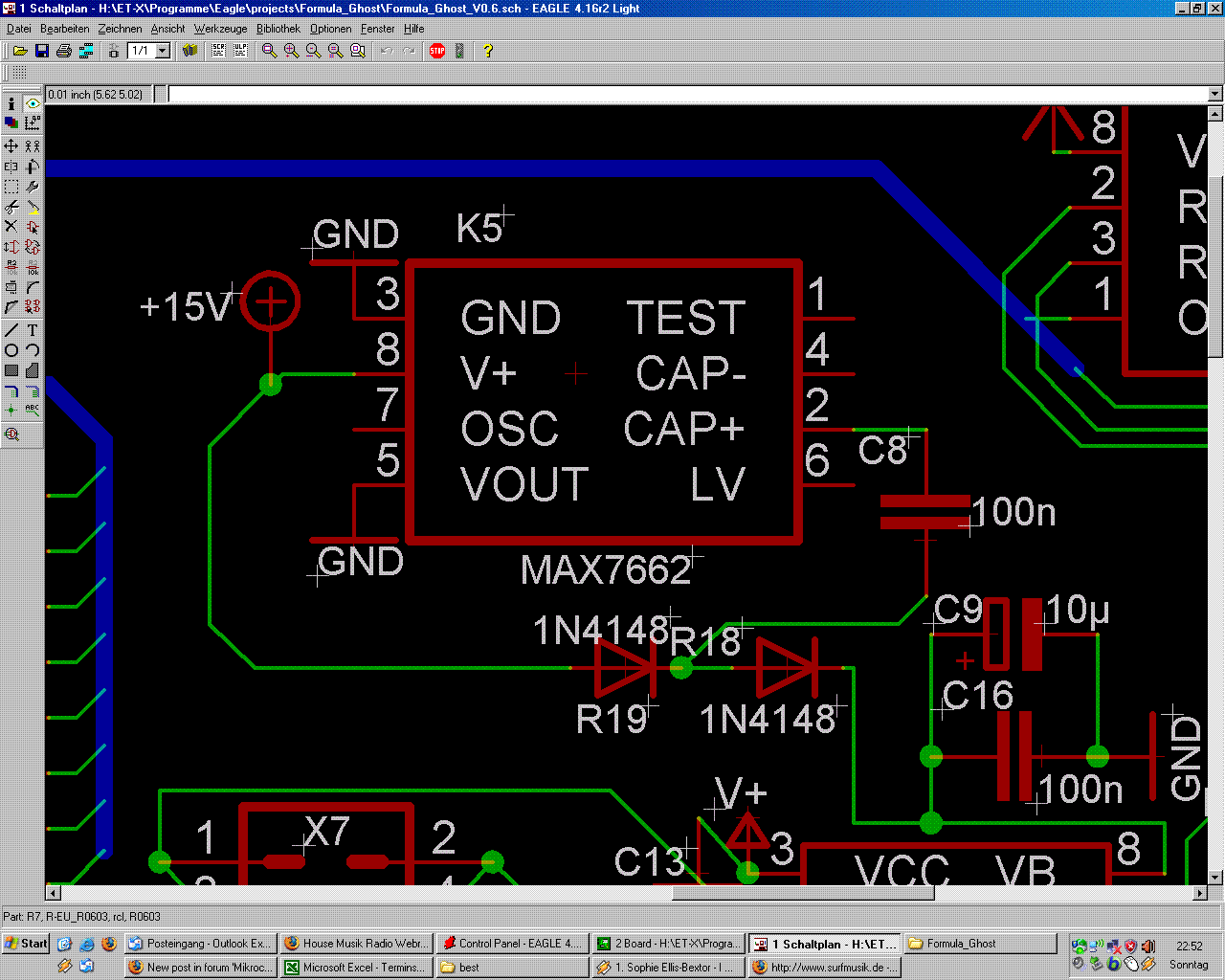Open the sheet selector 1/1 dropdown
The image size is (1225, 980).
[x=163, y=51]
